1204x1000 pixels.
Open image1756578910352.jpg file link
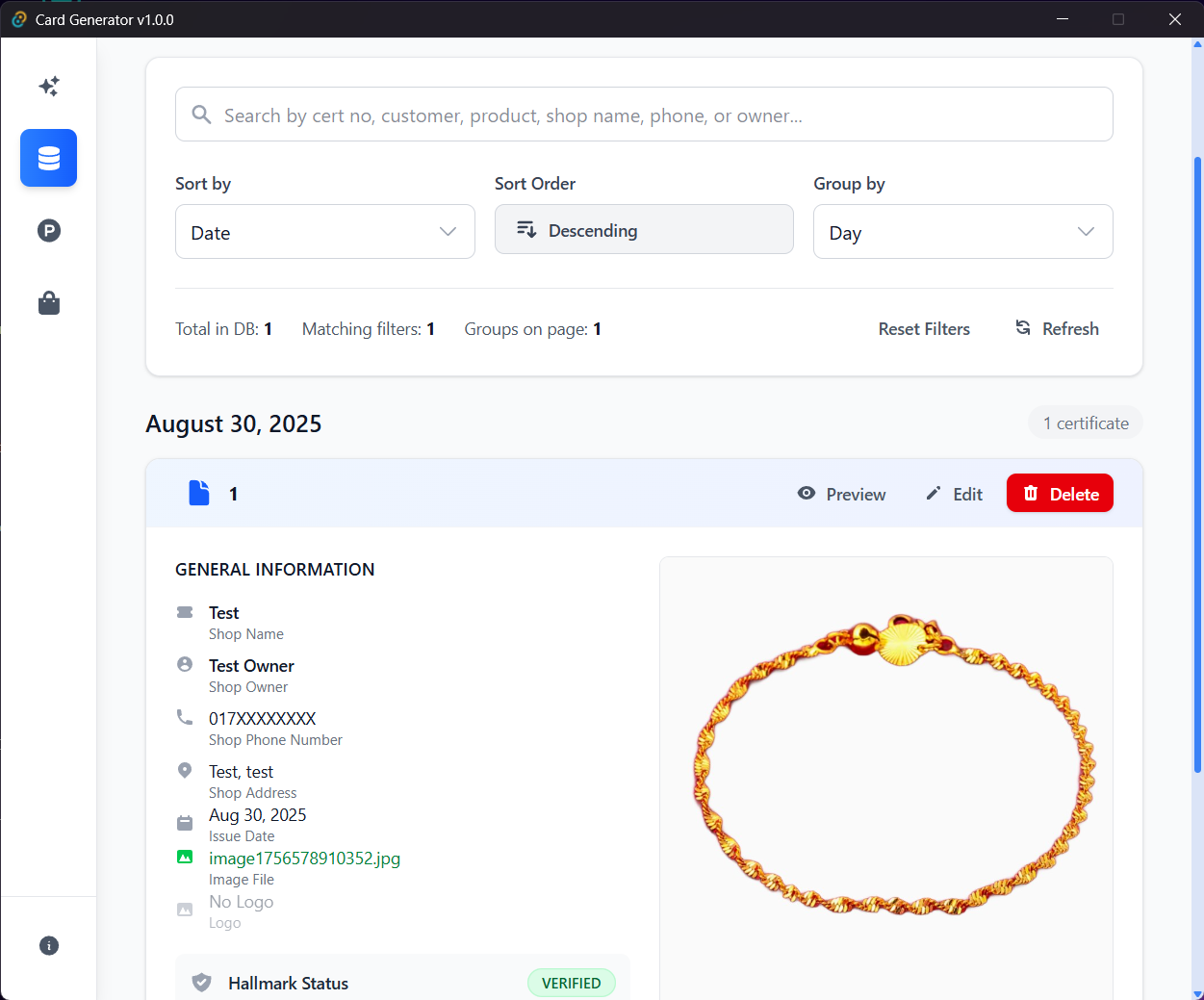[304, 859]
